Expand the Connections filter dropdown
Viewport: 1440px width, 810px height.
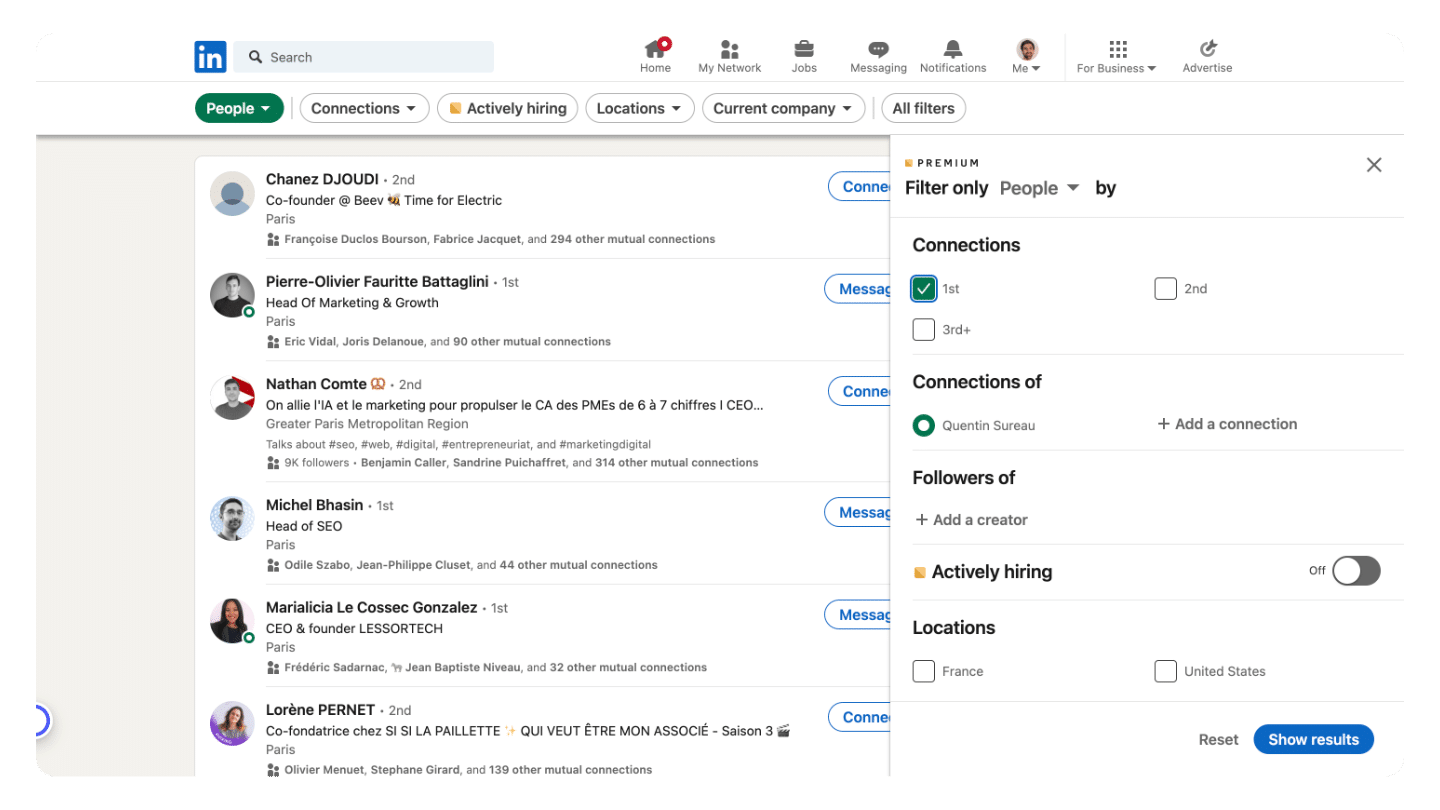click(x=365, y=108)
